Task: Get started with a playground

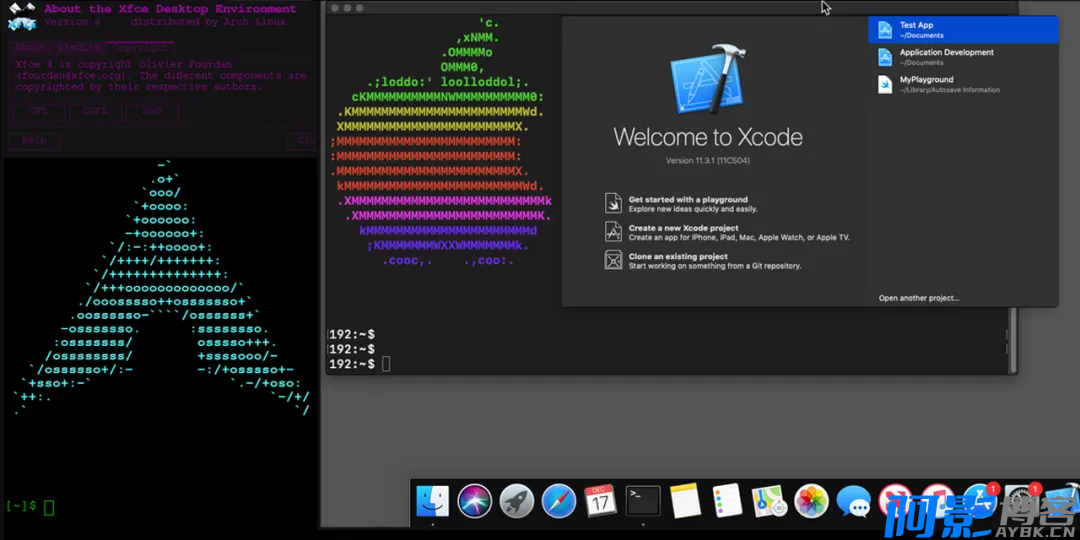Action: (x=688, y=200)
